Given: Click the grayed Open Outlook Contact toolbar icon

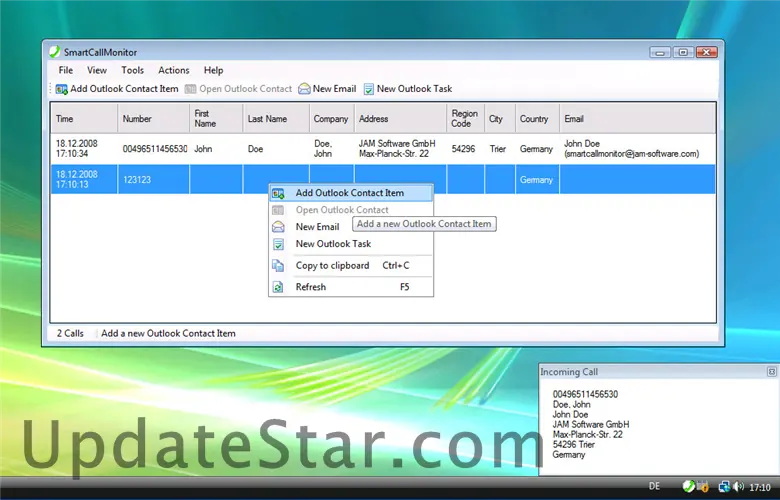Looking at the screenshot, I should tap(191, 89).
